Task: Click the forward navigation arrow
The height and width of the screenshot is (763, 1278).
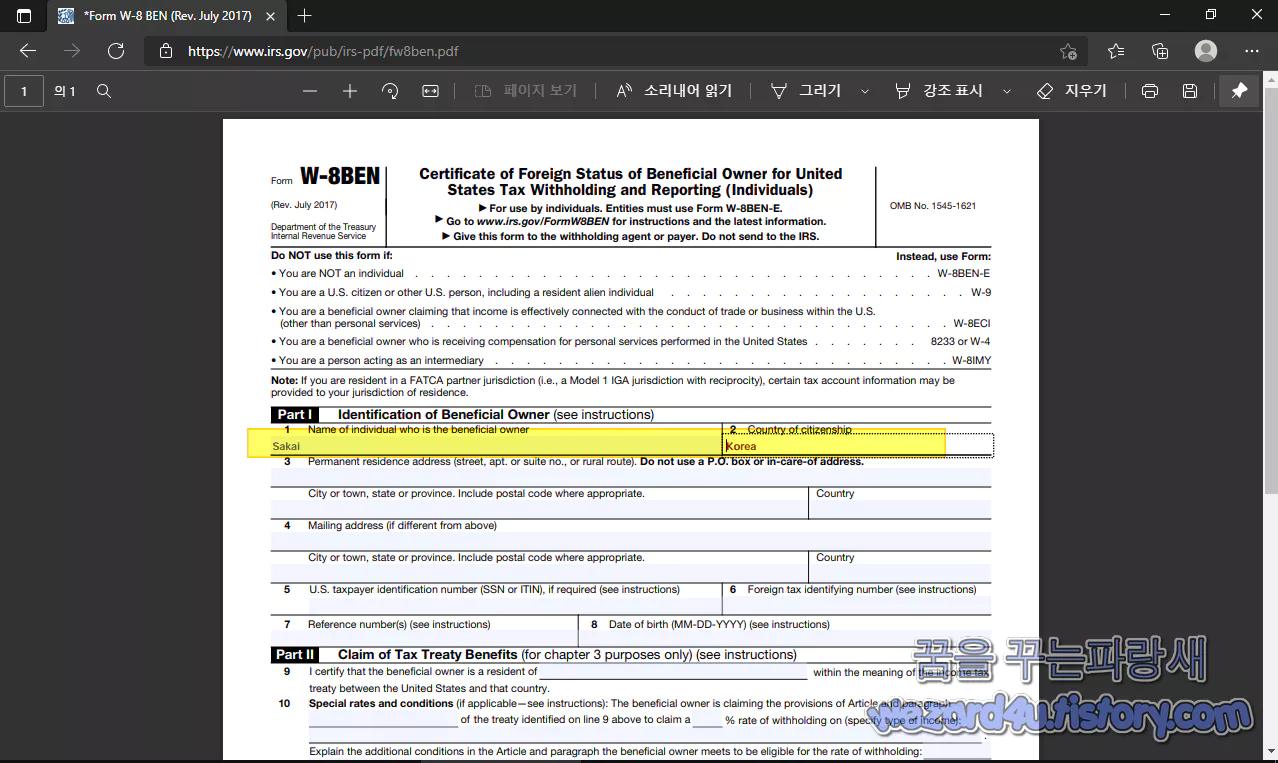Action: [71, 51]
